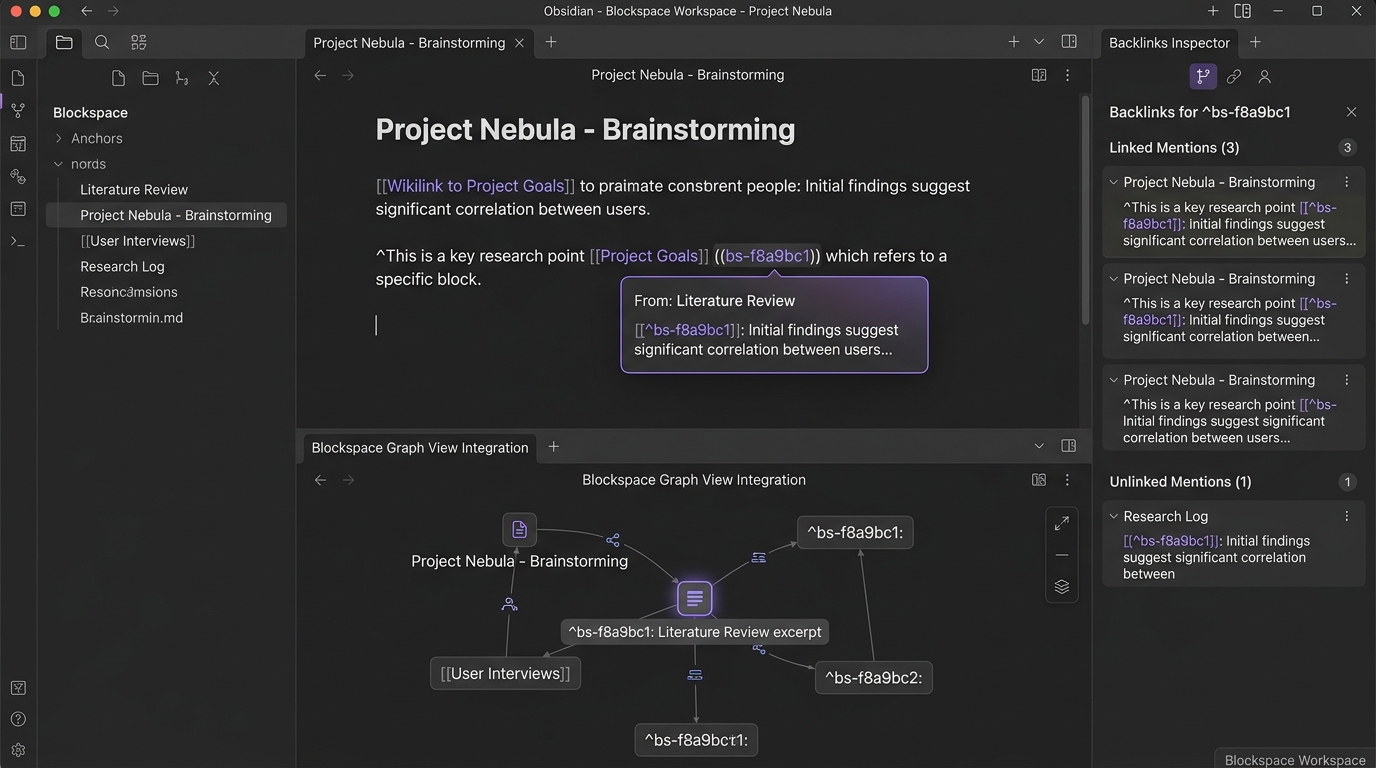This screenshot has width=1376, height=768.
Task: Select the highlighted Literature Review excerpt node
Action: 695,598
